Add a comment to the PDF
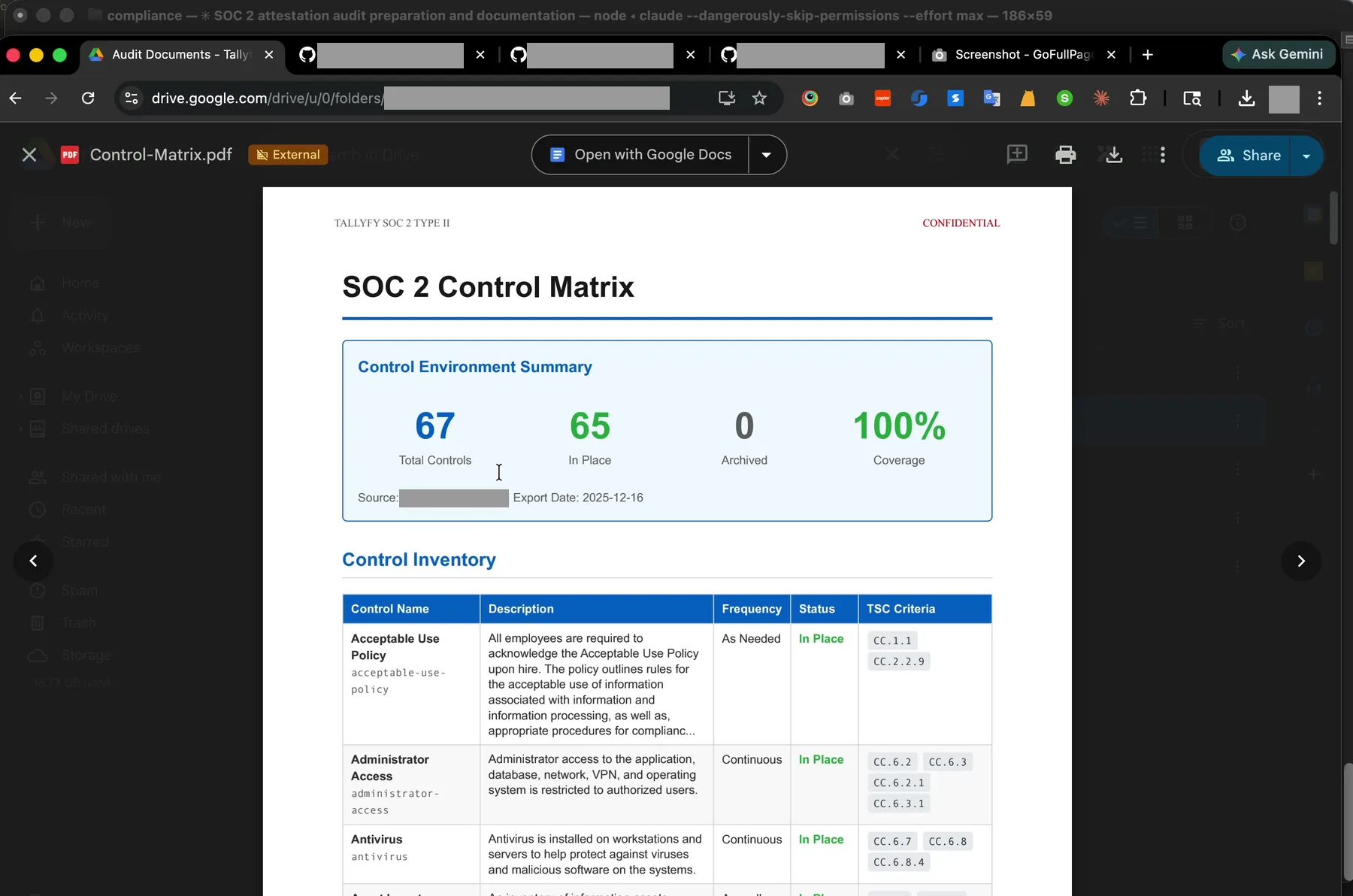Image resolution: width=1353 pixels, height=896 pixels. (1017, 155)
